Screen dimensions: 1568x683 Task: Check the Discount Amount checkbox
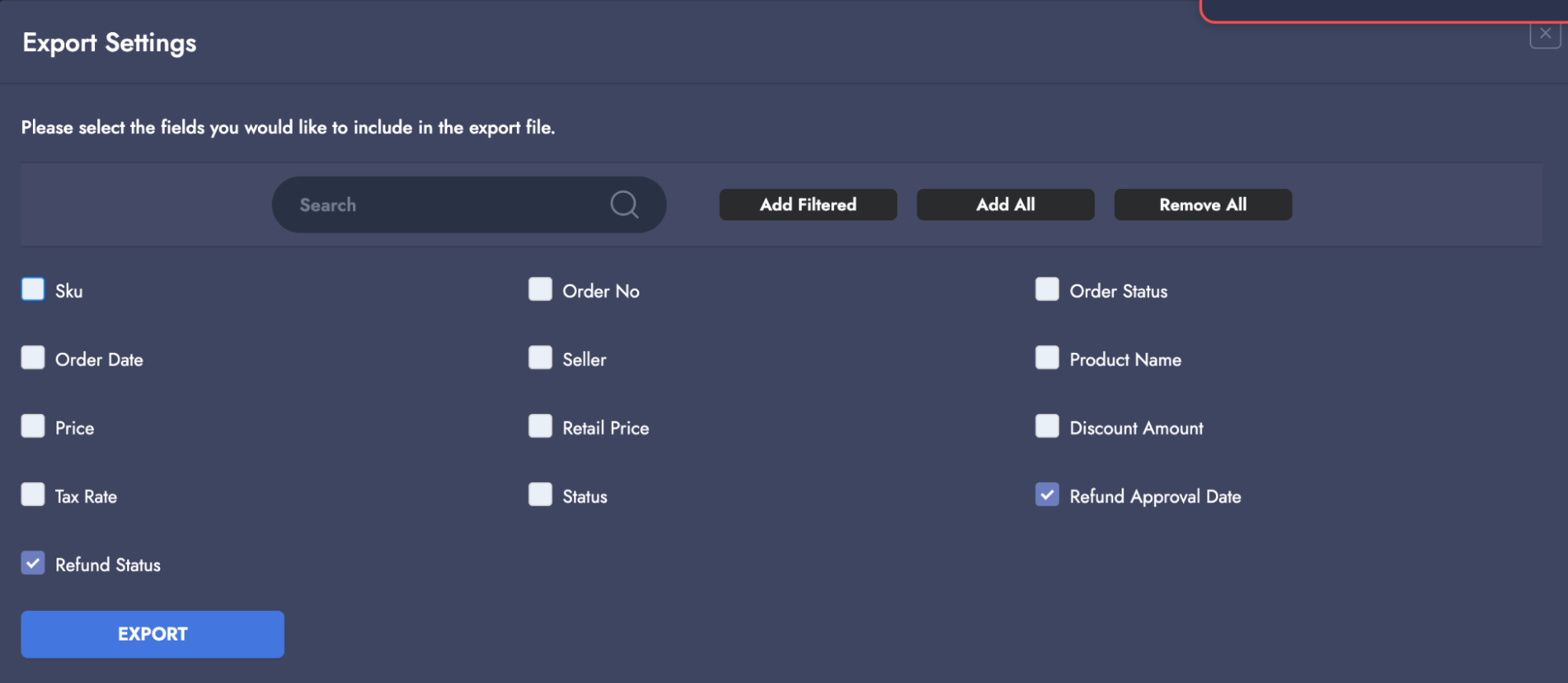(1047, 426)
